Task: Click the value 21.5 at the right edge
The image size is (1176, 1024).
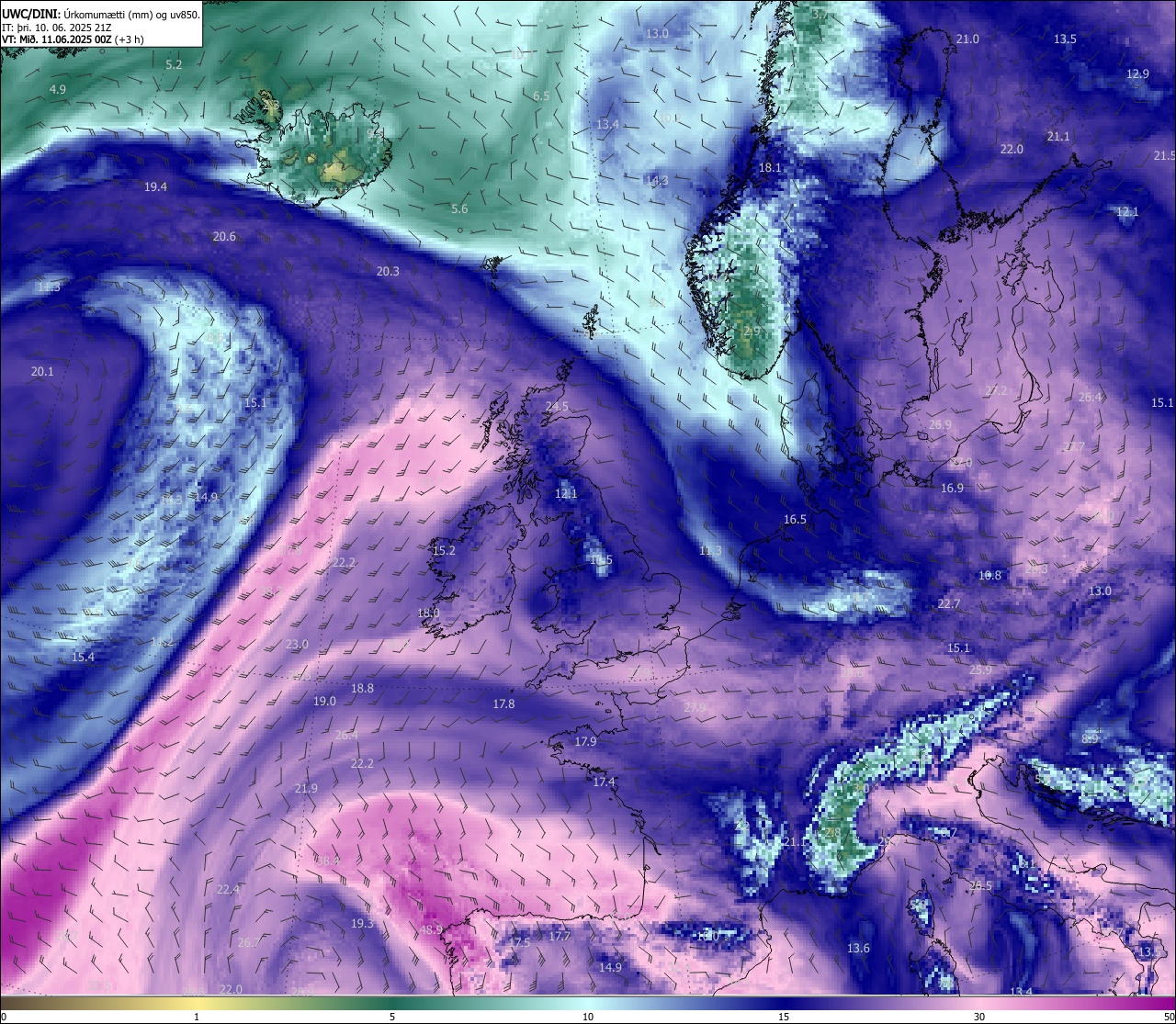Action: pos(1164,156)
